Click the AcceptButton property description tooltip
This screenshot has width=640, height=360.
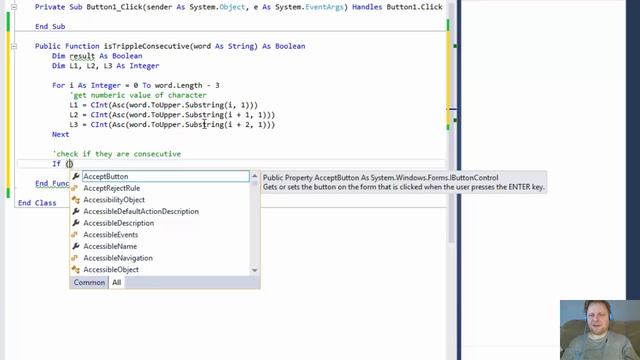pos(403,182)
